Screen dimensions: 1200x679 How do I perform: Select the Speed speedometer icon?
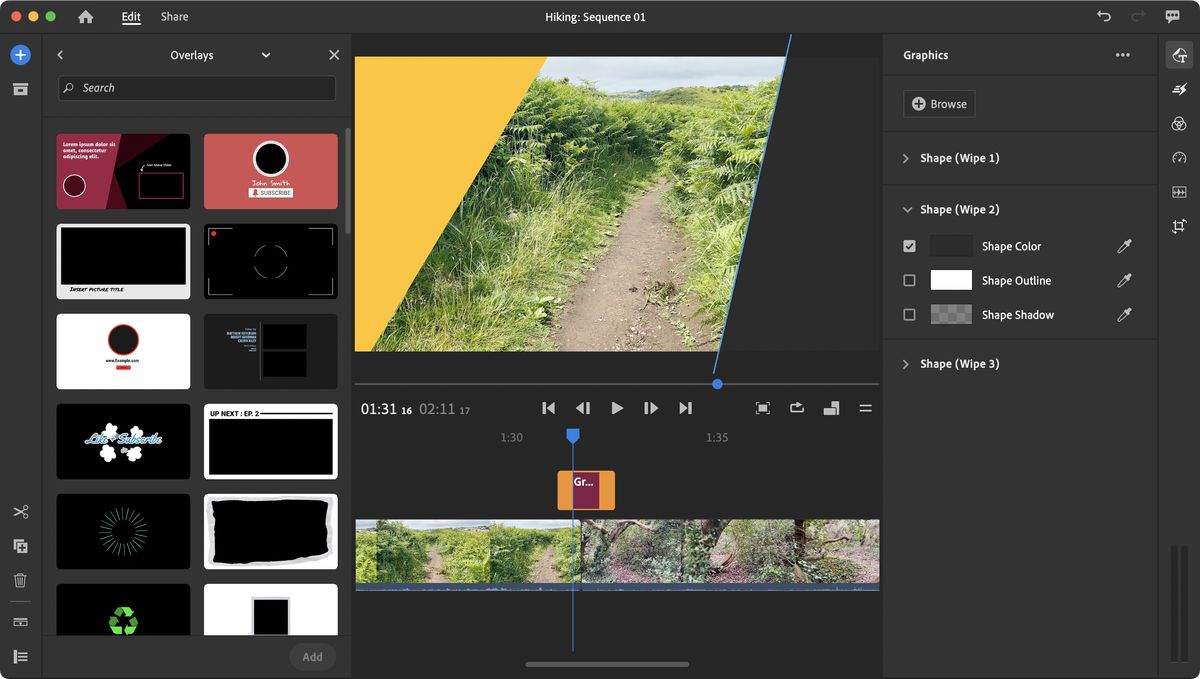[1178, 157]
